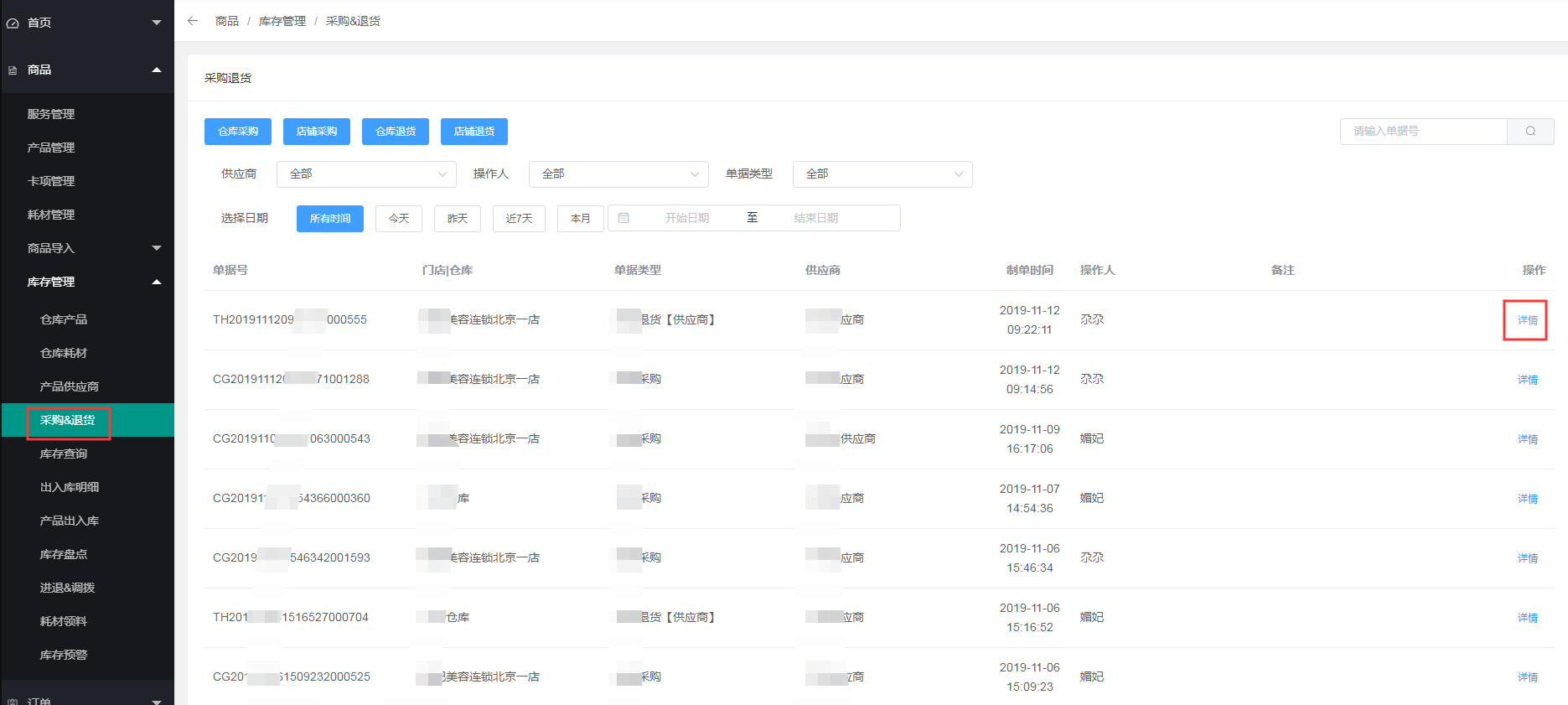Open the 操作人 dropdown

click(x=618, y=174)
